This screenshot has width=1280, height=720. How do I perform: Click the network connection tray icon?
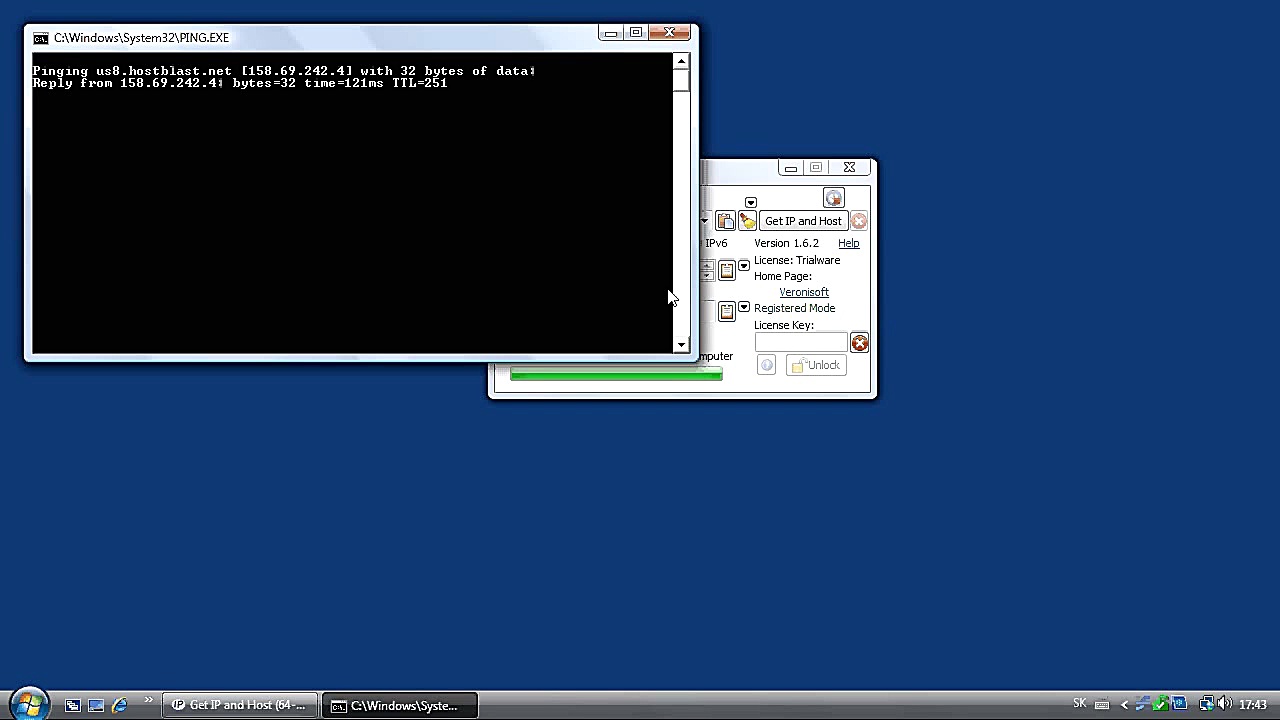point(1207,704)
